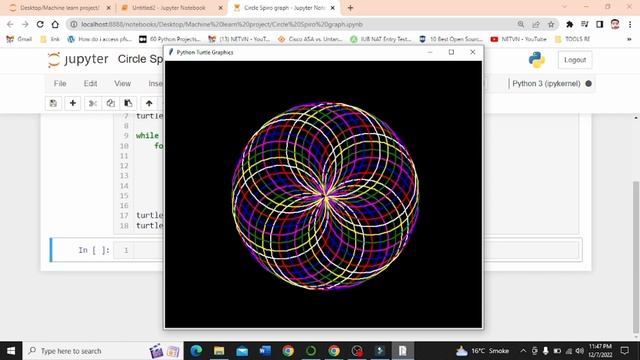The width and height of the screenshot is (640, 360).
Task: Open the Edit menu in Jupyter
Action: click(90, 83)
